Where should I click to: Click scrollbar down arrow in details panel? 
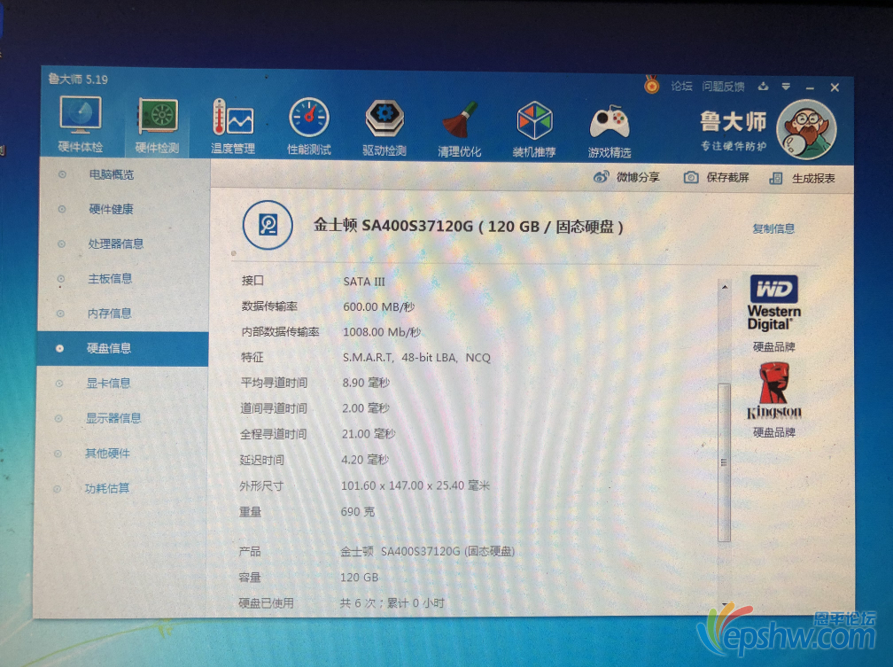tap(724, 604)
